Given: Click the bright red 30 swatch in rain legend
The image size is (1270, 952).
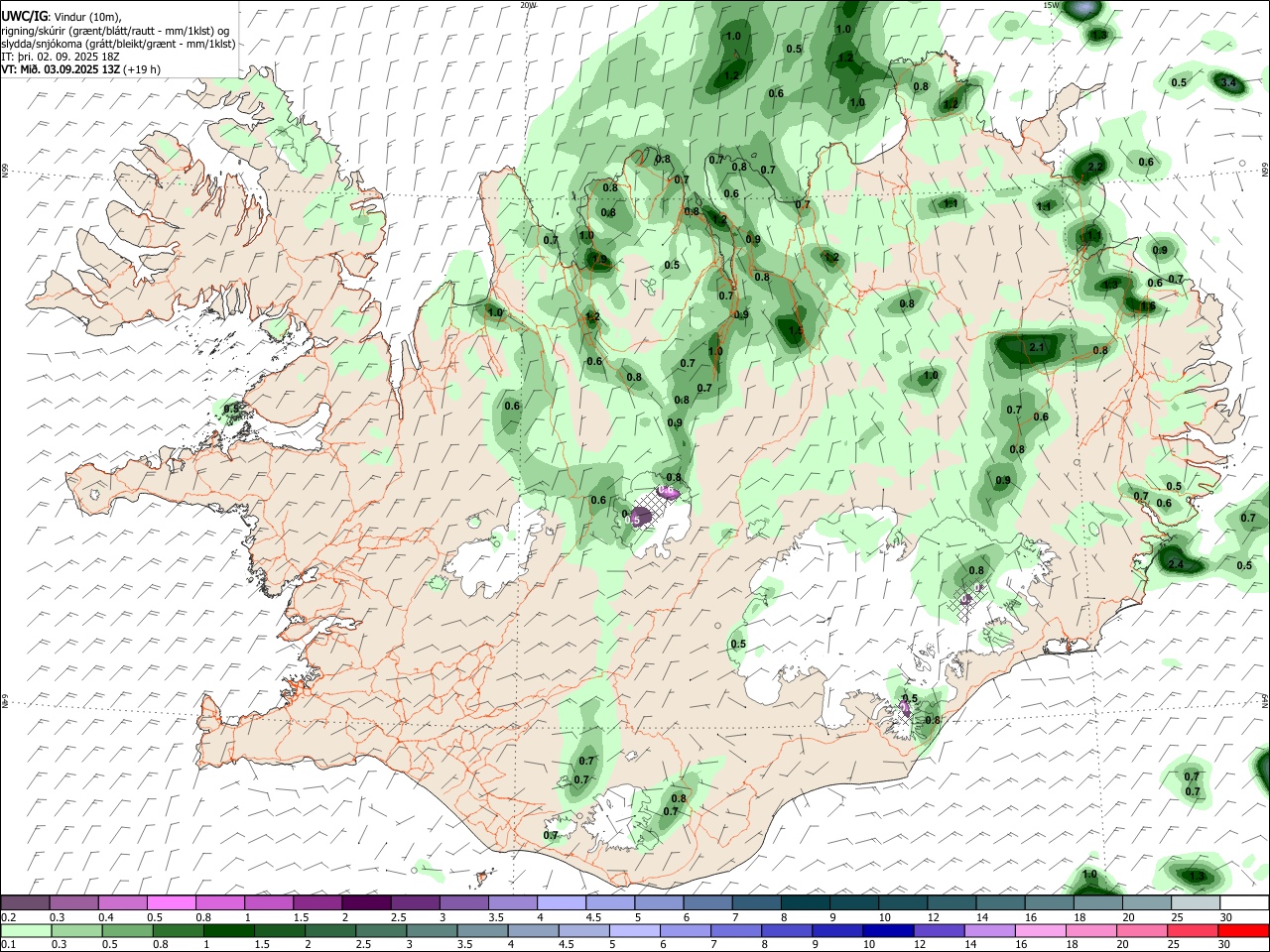Looking at the screenshot, I should pos(1244,930).
